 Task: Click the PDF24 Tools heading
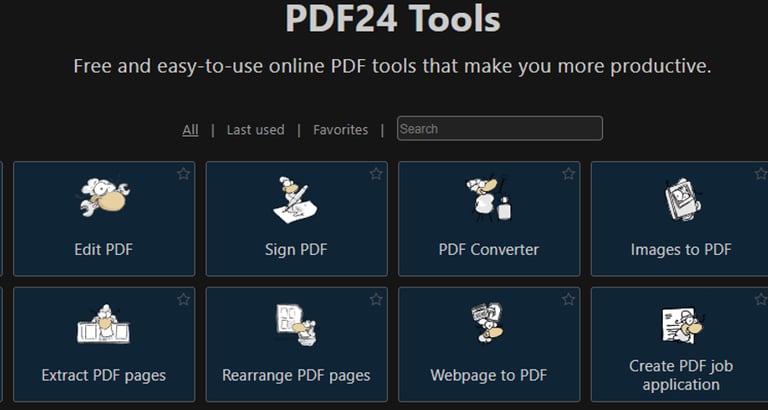tap(393, 19)
